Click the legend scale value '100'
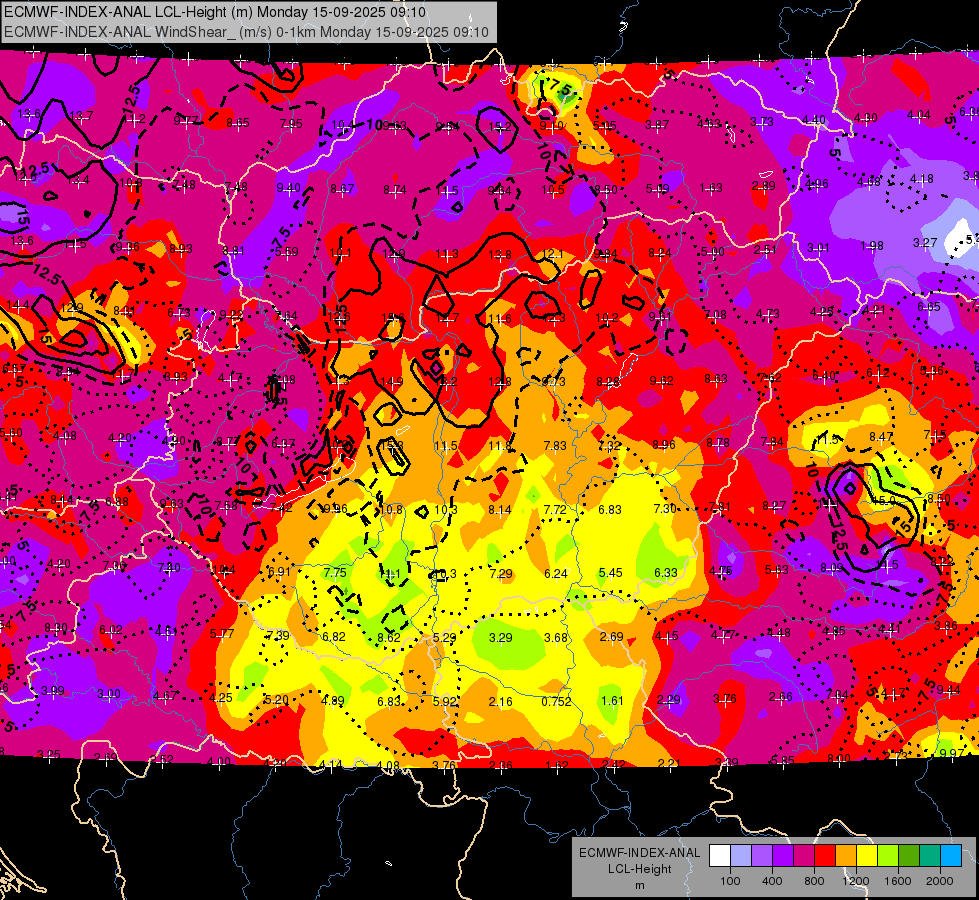 click(730, 881)
